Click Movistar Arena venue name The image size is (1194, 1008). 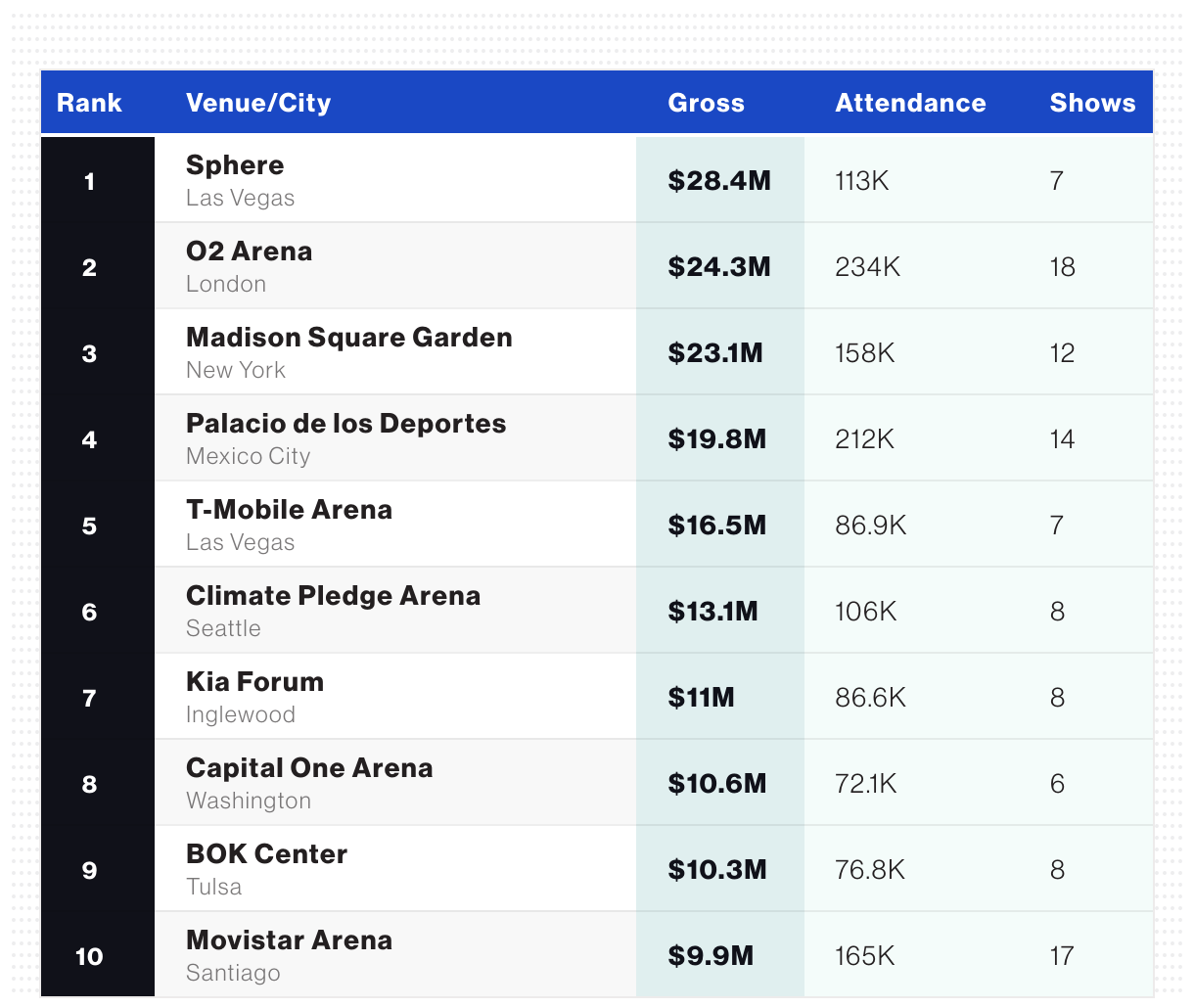point(289,940)
